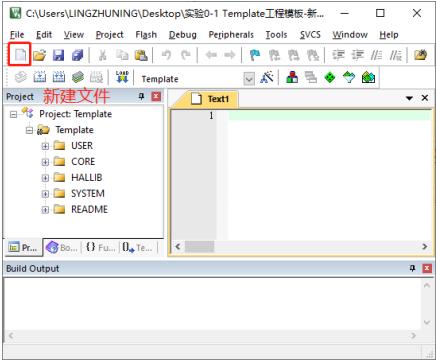Switch to the Project (Pr...) panel tab
The height and width of the screenshot is (362, 436).
[23, 248]
